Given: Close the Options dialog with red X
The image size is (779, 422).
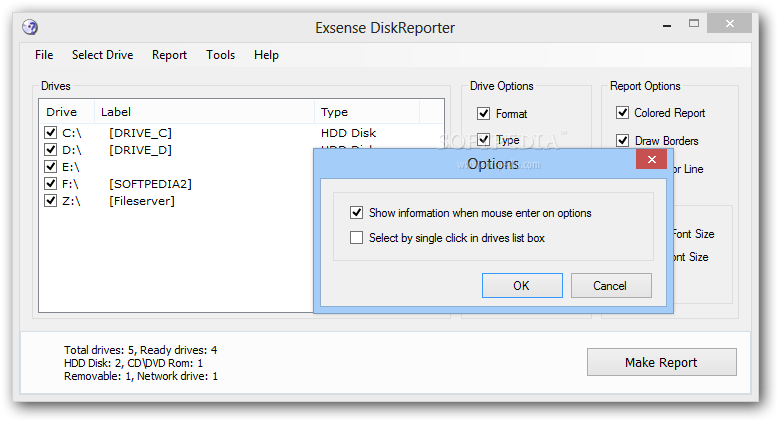Looking at the screenshot, I should coord(652,159).
